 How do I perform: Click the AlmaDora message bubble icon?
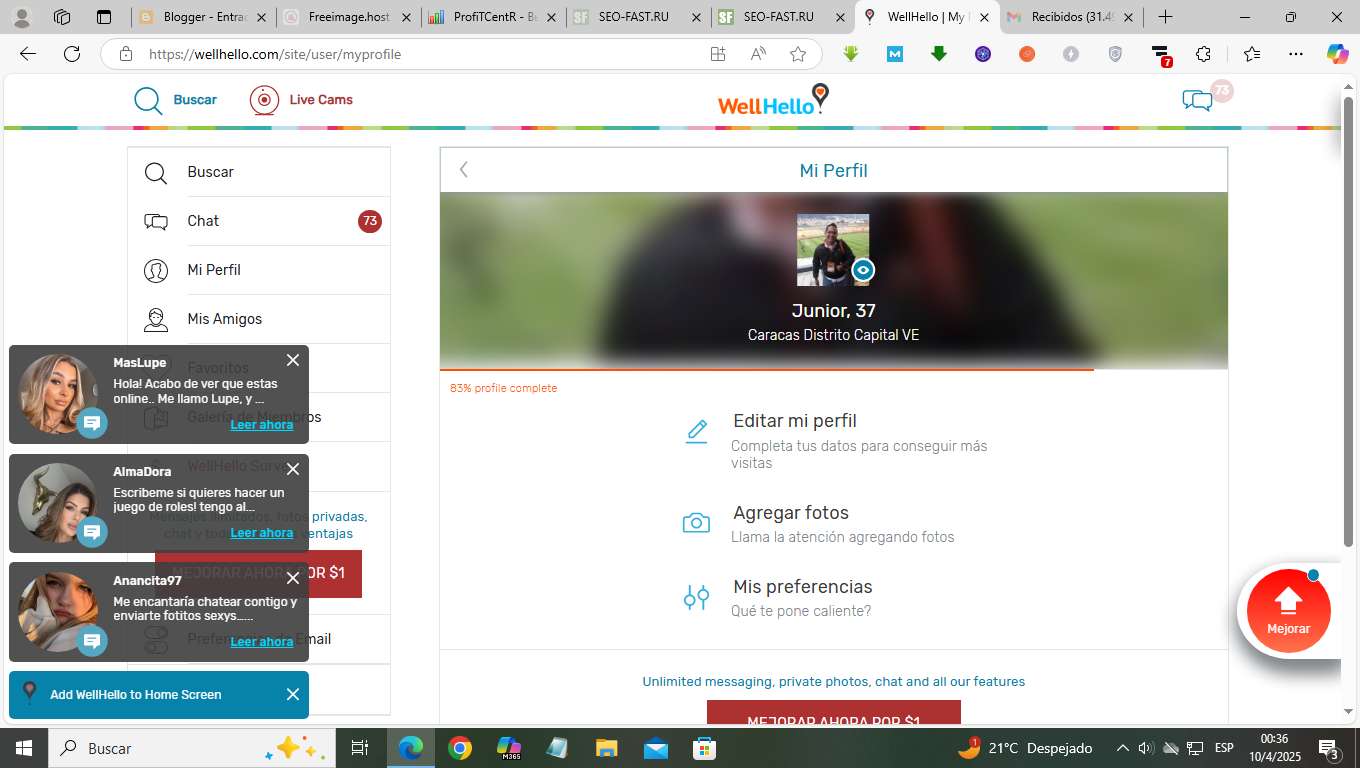click(x=92, y=532)
